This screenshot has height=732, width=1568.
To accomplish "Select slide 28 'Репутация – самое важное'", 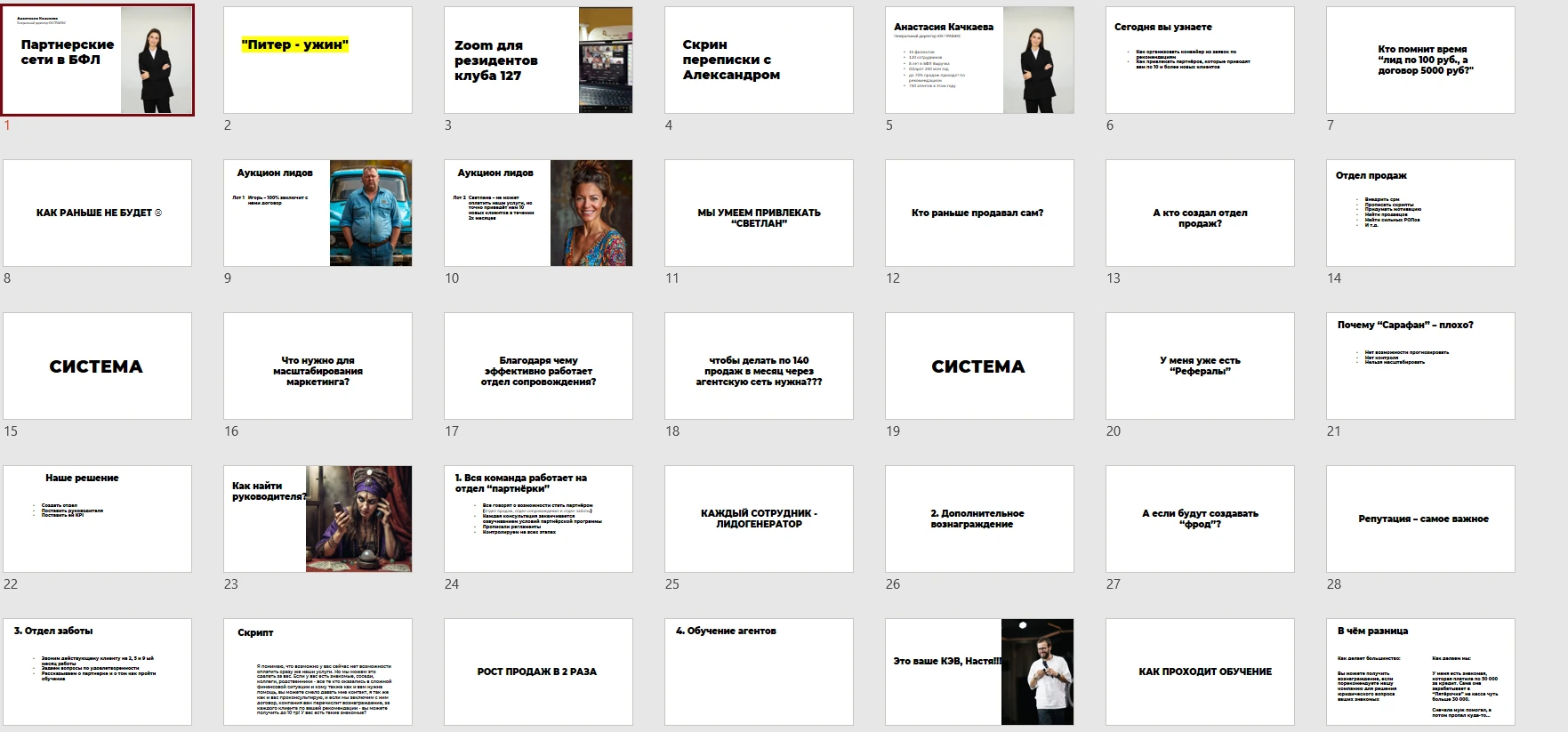I will pos(1420,519).
